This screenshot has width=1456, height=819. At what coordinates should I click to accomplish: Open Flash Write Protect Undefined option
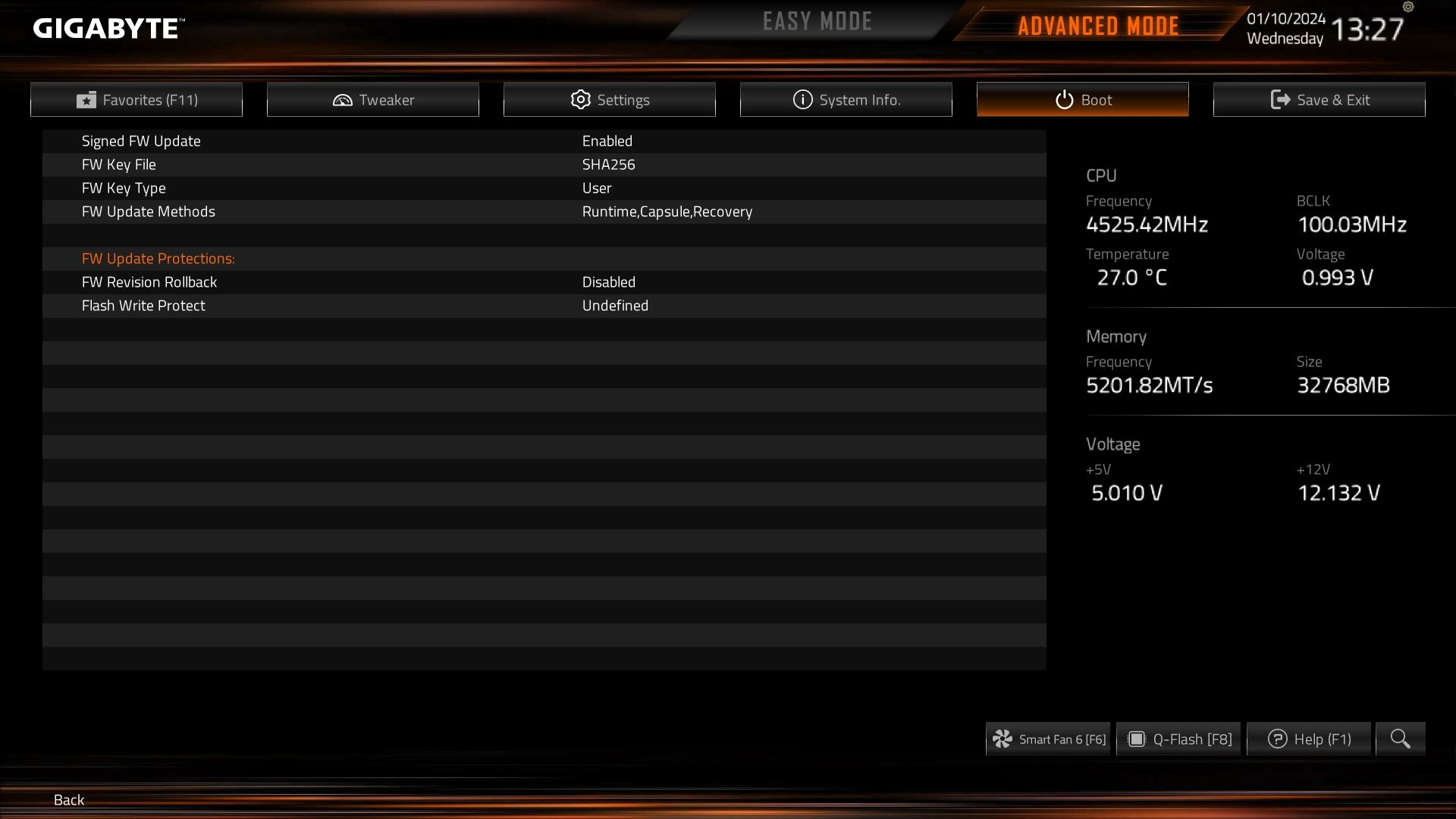(x=615, y=306)
